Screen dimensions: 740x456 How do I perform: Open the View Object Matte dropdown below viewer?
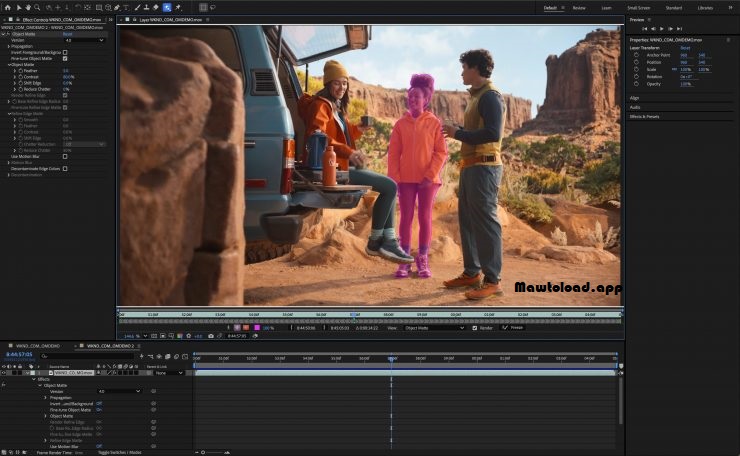pos(434,328)
